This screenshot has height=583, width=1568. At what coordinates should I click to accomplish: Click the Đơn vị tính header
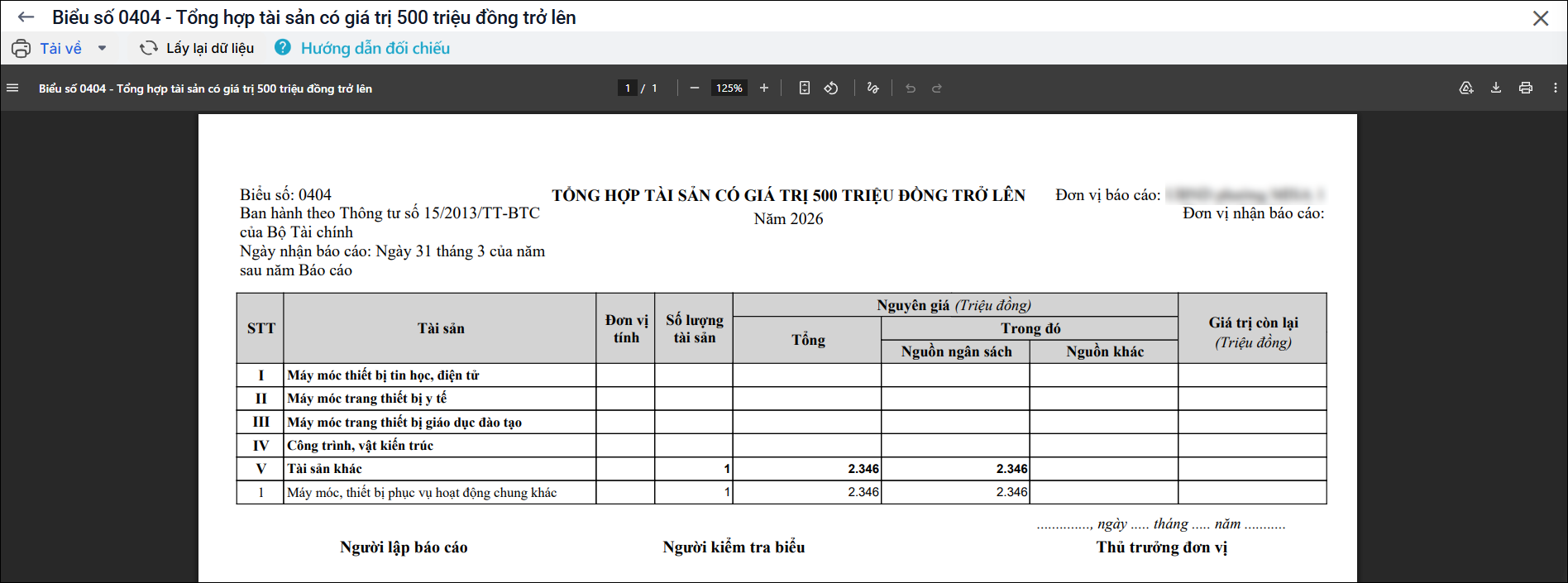(626, 328)
